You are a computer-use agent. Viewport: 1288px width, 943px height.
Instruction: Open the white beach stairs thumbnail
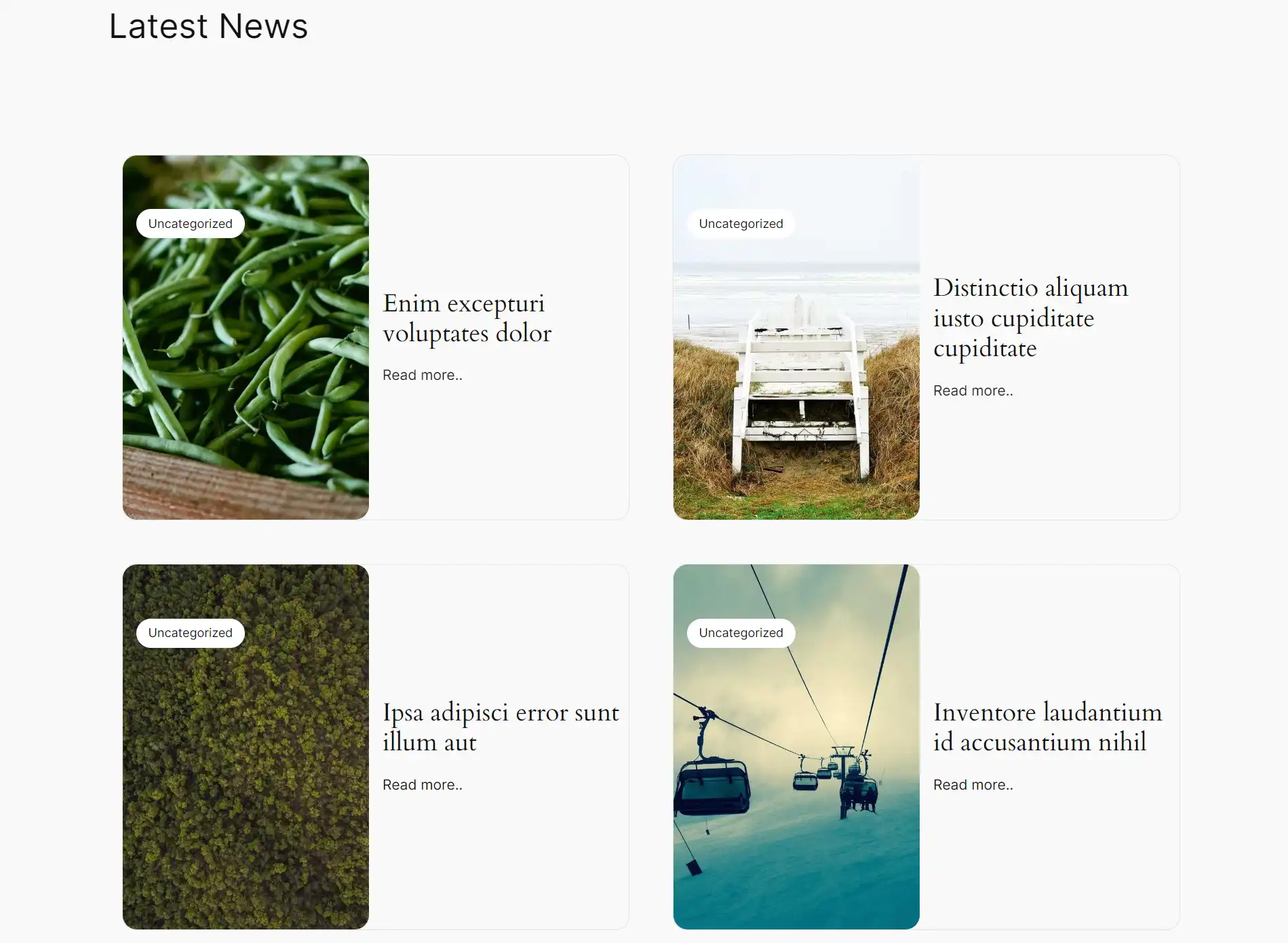(x=796, y=337)
